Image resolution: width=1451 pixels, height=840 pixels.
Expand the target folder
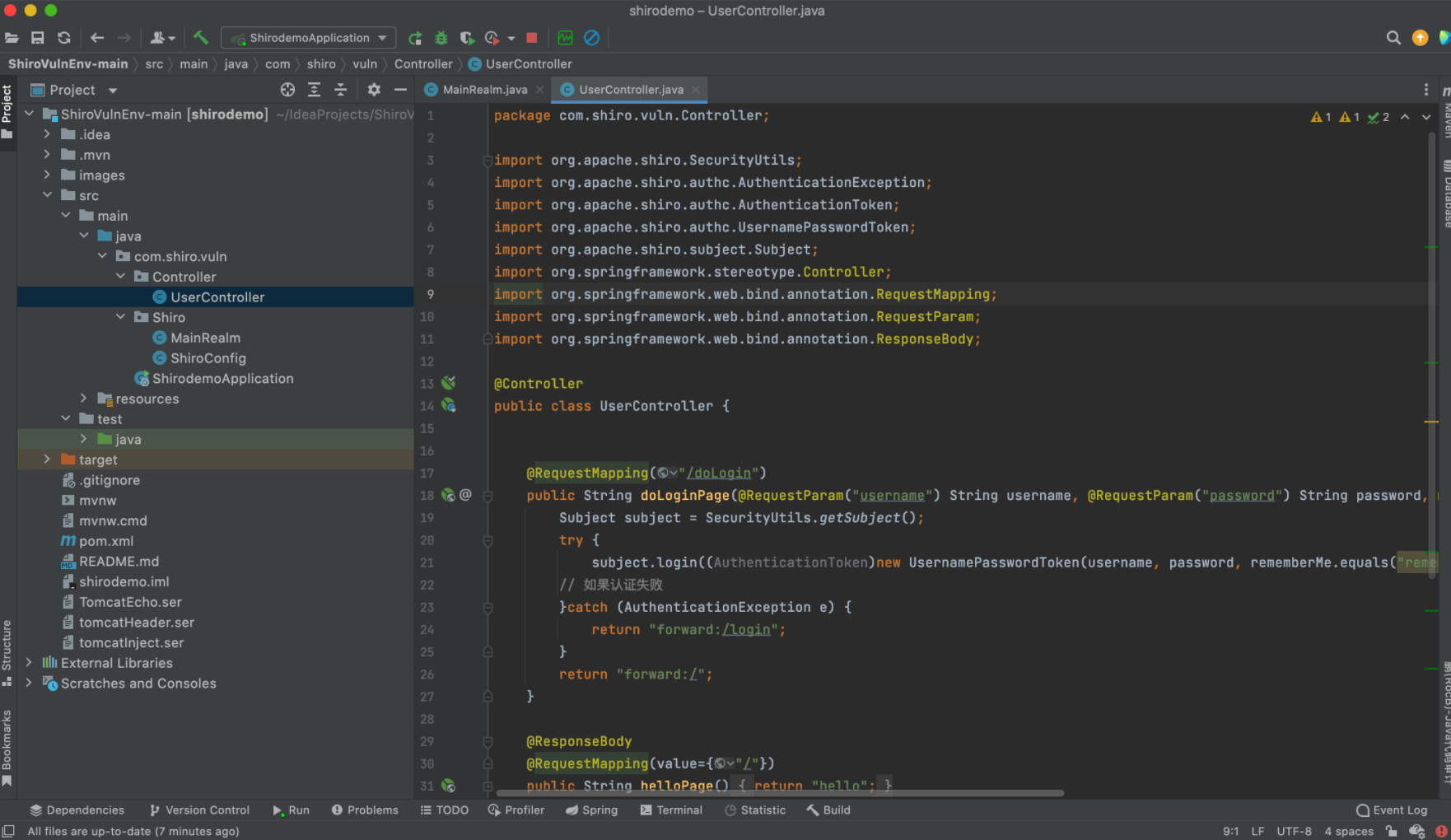47,460
